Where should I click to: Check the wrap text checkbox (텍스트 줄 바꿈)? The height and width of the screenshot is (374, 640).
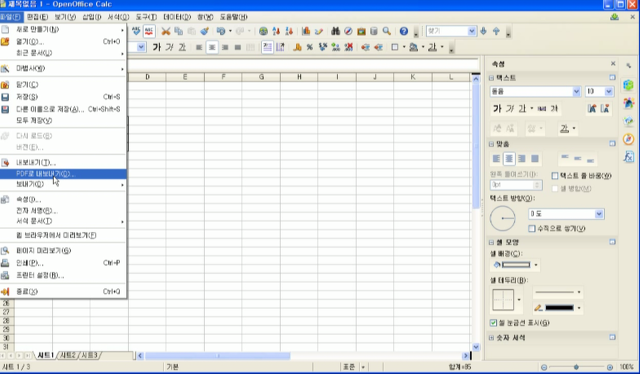point(555,176)
